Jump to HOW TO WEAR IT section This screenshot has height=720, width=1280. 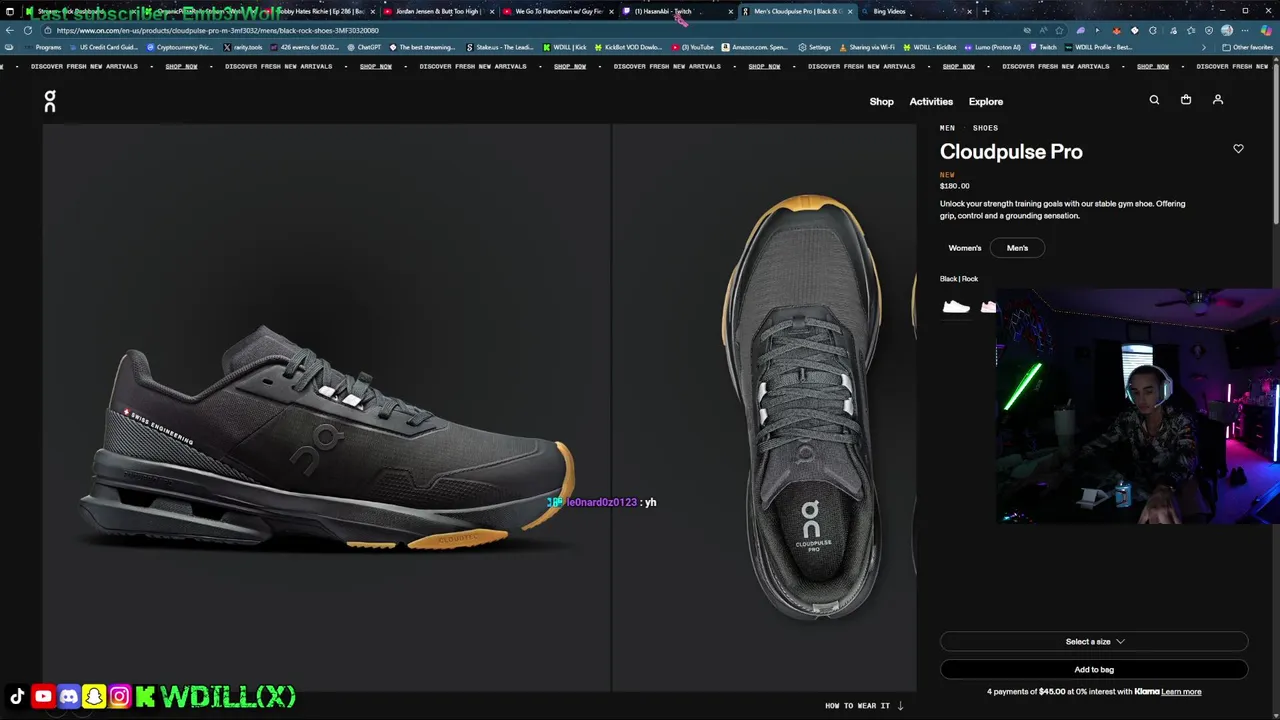[x=864, y=706]
